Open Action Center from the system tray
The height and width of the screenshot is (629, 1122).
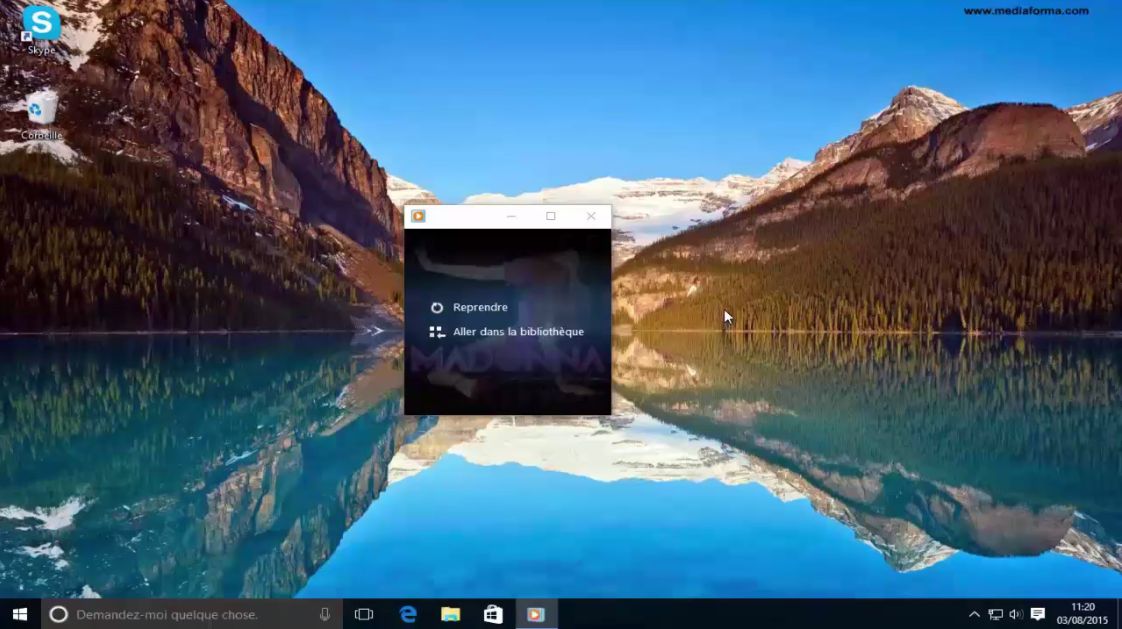pyautogui.click(x=1040, y=614)
